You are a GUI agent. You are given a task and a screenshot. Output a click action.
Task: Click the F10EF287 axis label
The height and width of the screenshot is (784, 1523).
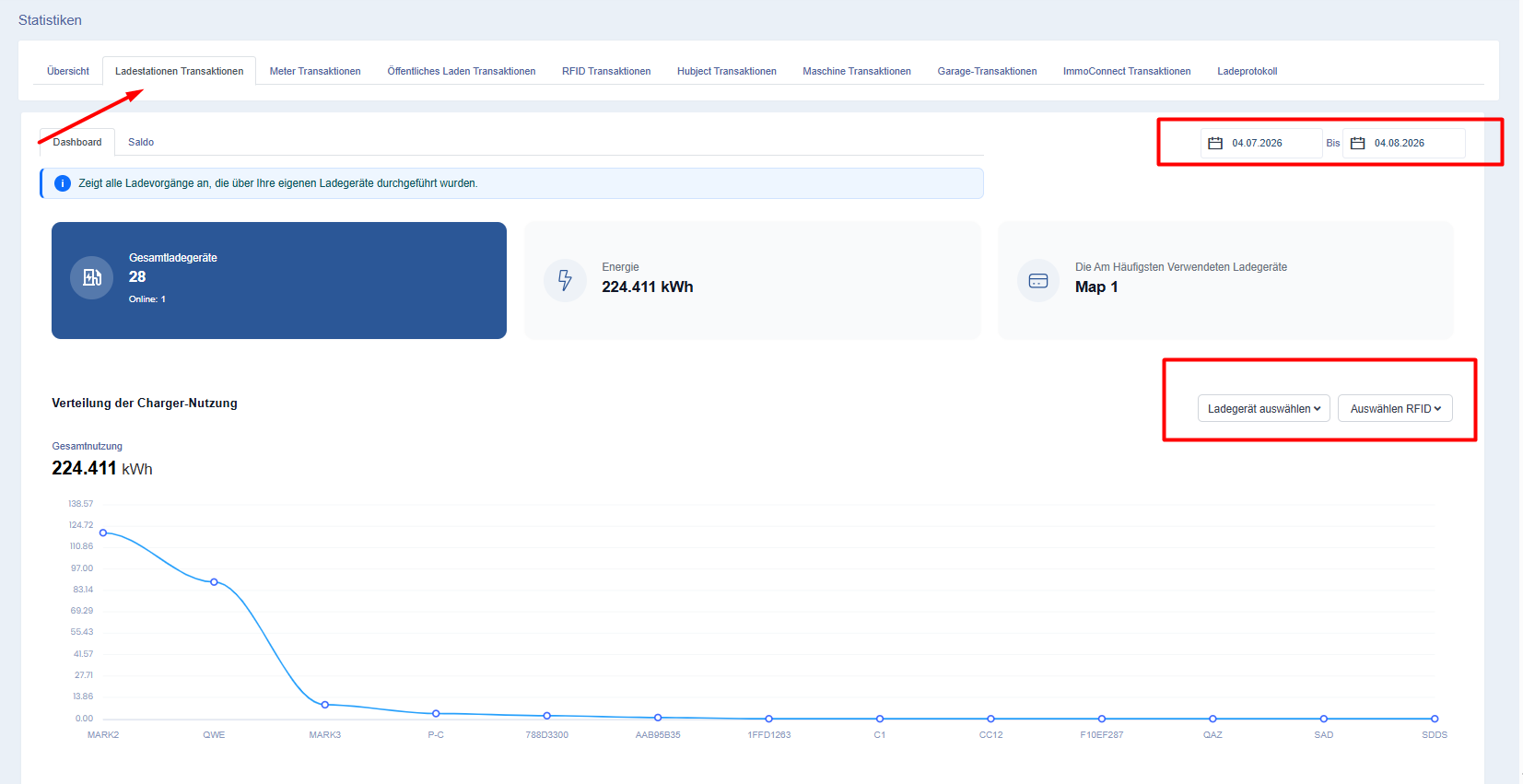pos(1102,735)
